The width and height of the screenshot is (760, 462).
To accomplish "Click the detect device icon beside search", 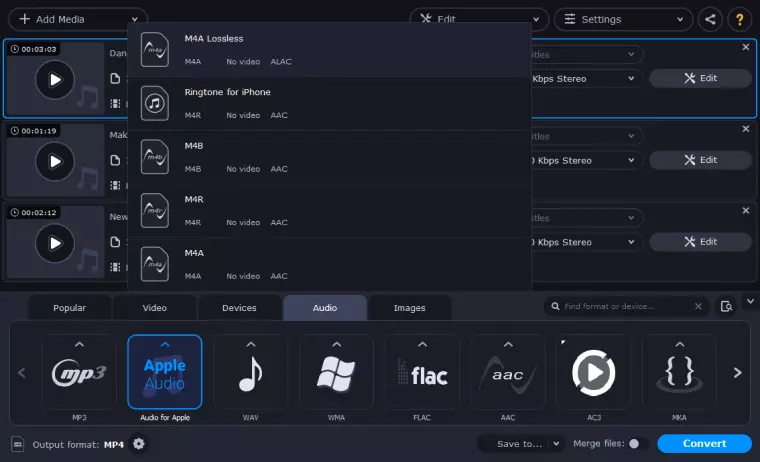I will click(x=726, y=306).
